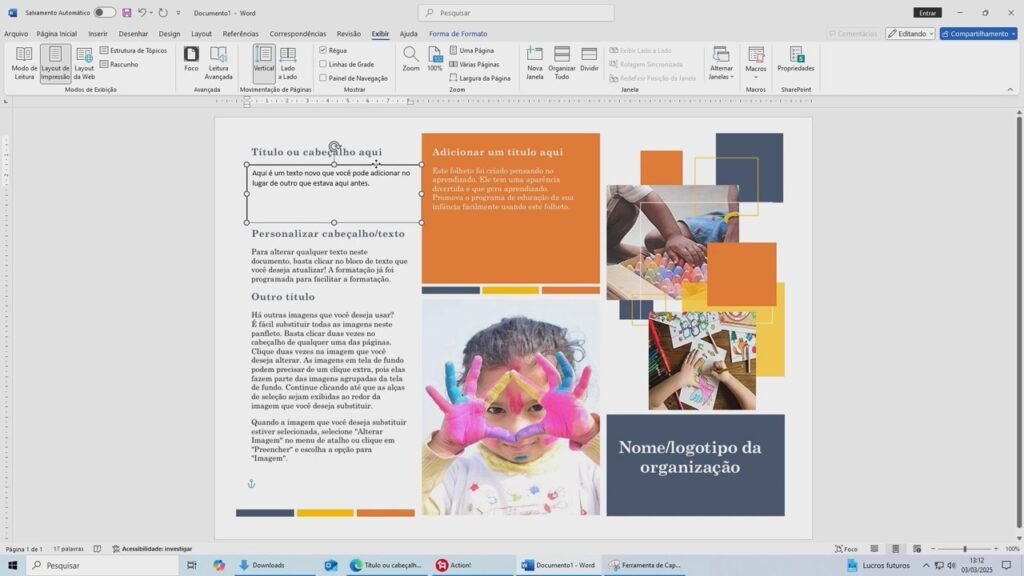Open Nova Janela

[x=535, y=62]
